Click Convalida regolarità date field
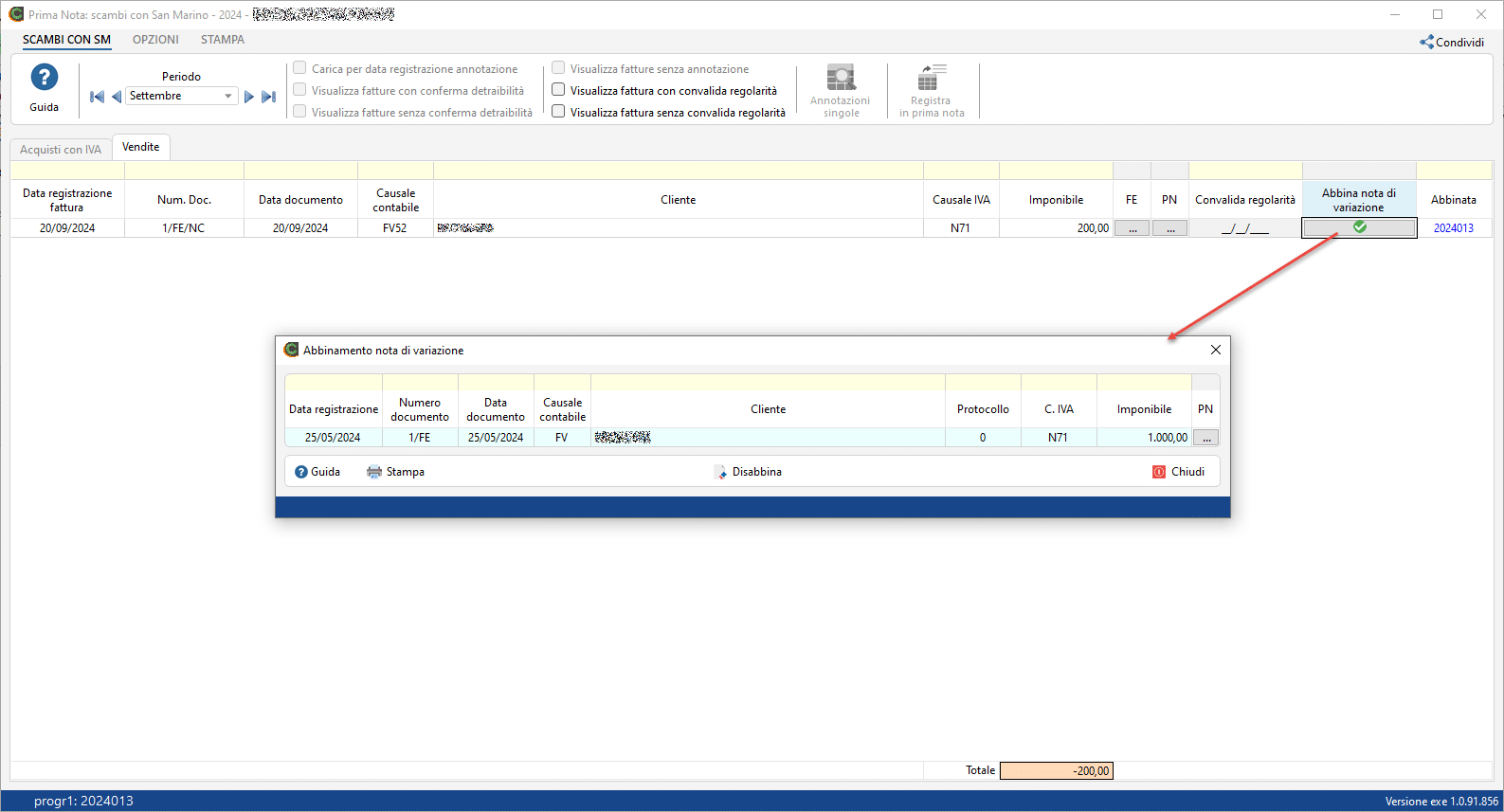The width and height of the screenshot is (1504, 812). [x=1245, y=228]
